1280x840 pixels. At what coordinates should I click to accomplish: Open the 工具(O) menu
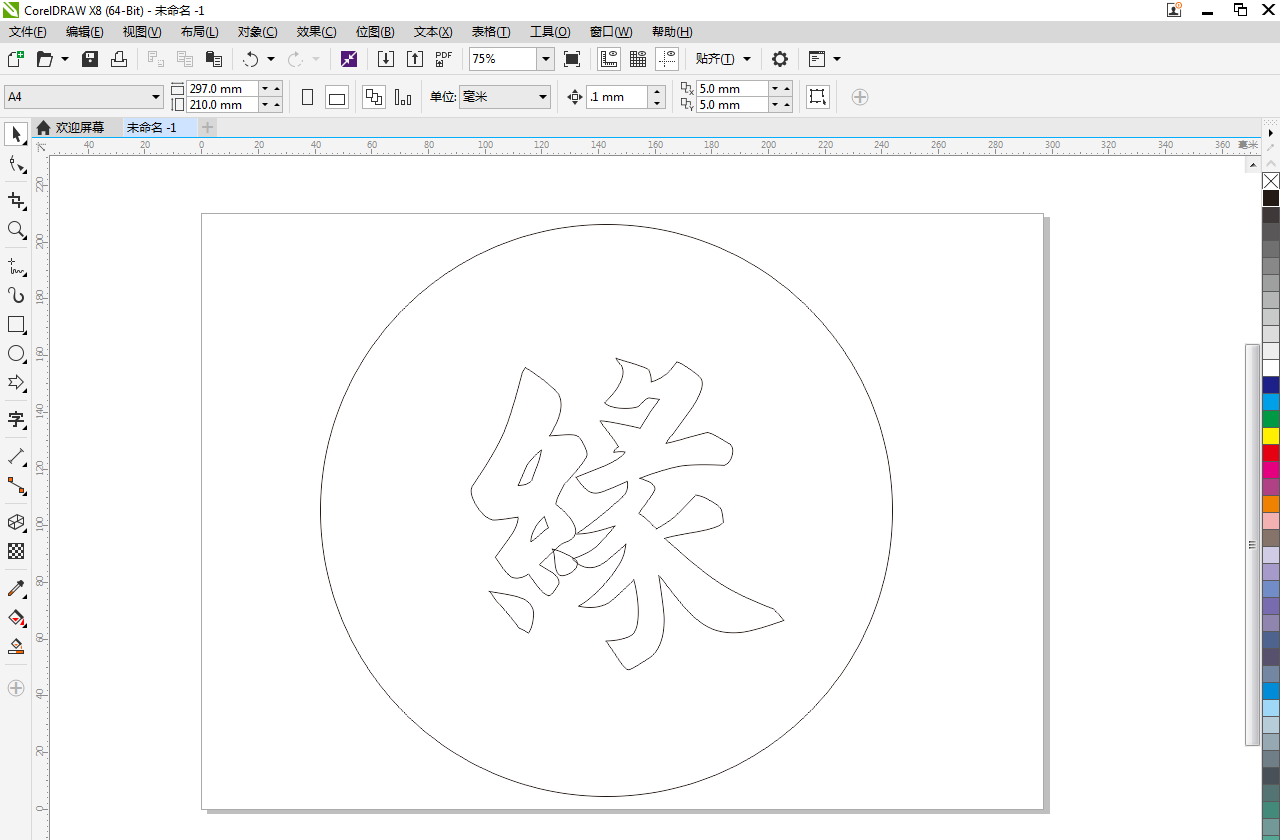click(550, 32)
